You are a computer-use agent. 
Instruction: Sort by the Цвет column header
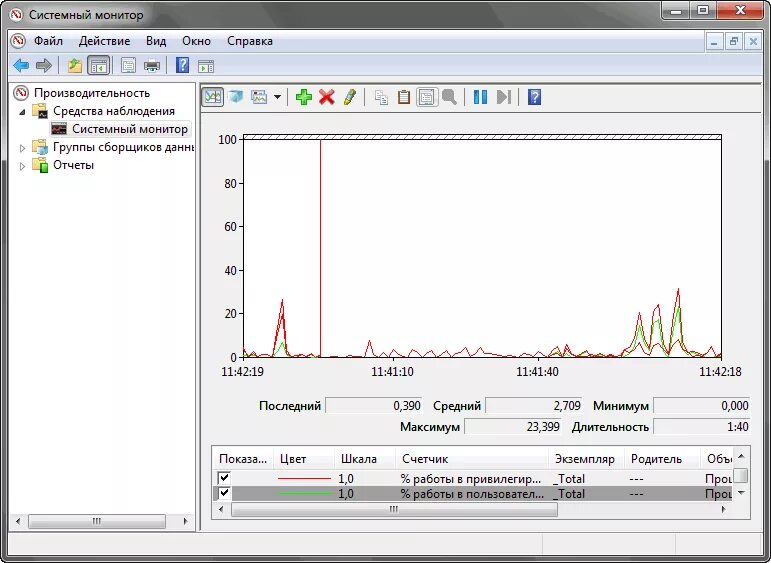coord(304,459)
